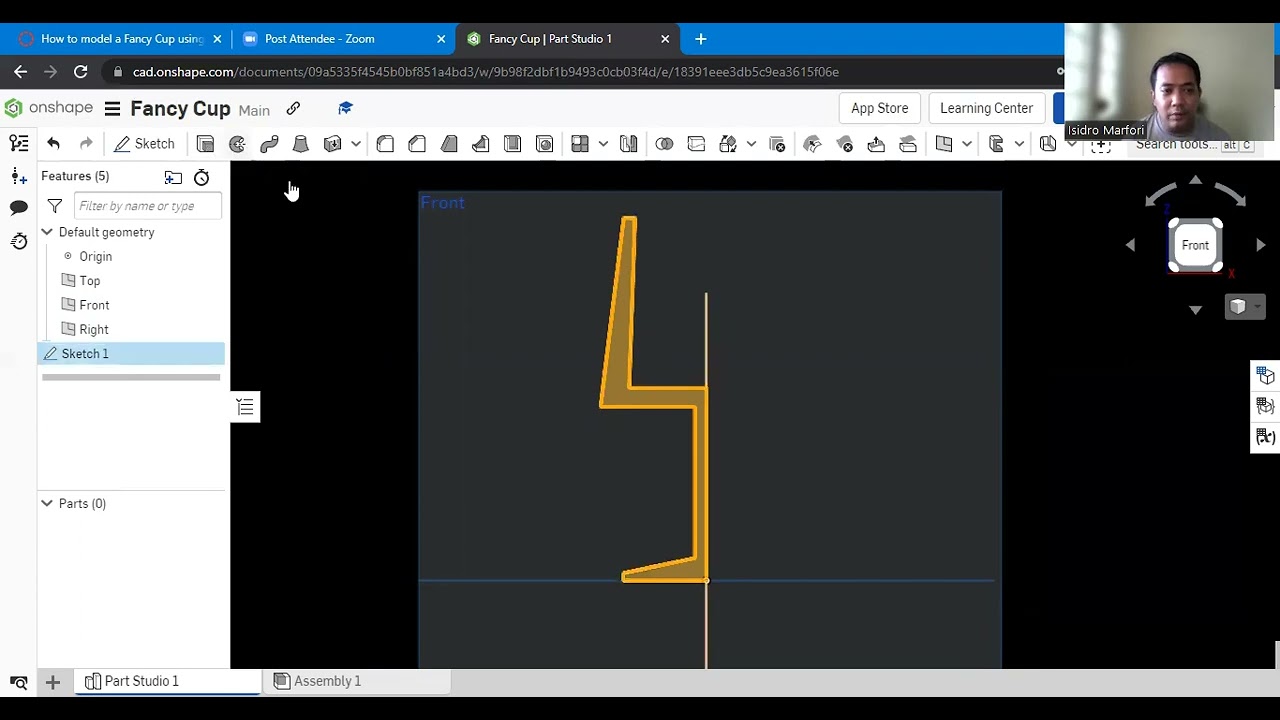Image resolution: width=1280 pixels, height=720 pixels.
Task: Select the Sheet metal tool icon
Action: pyautogui.click(x=1048, y=144)
